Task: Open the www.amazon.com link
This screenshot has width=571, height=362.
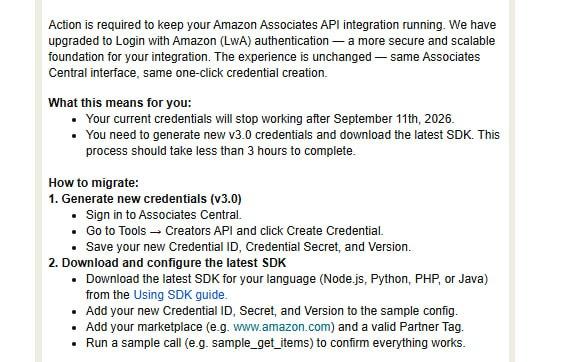Action: [282, 327]
